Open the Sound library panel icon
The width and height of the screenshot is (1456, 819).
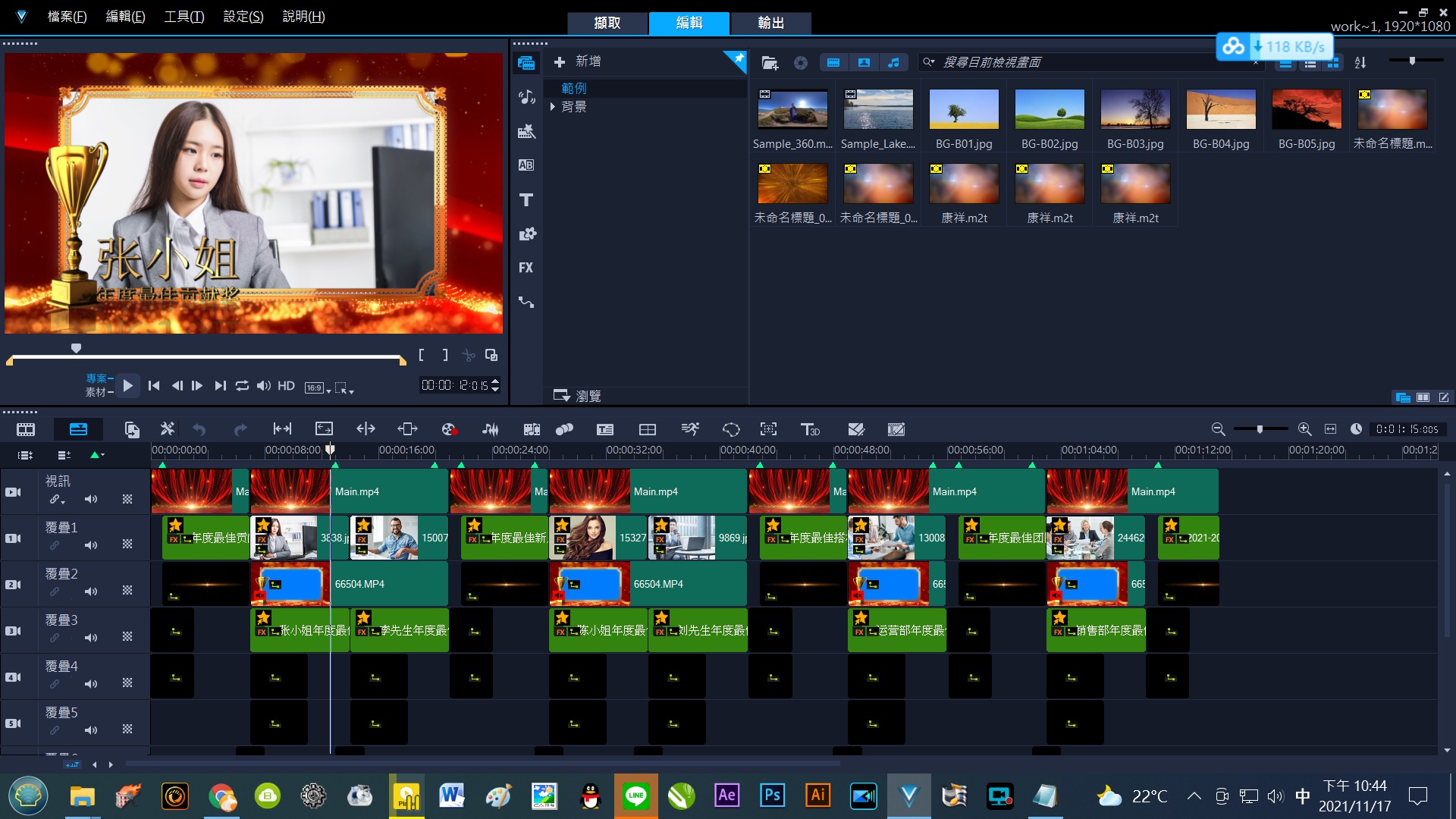526,97
